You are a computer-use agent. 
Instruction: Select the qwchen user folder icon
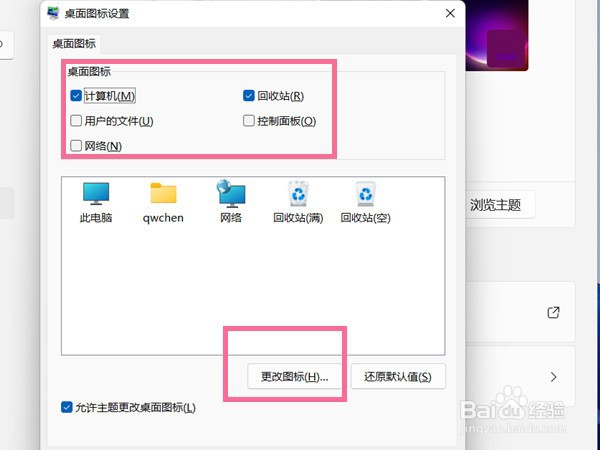click(x=163, y=202)
